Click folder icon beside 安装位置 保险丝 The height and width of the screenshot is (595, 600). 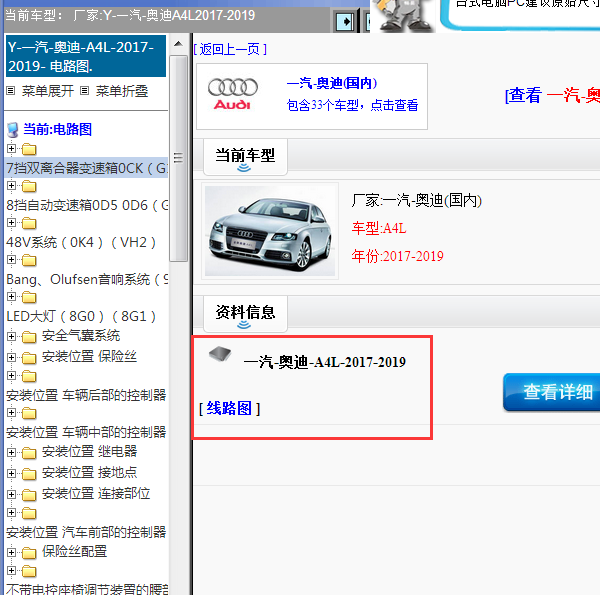29,358
